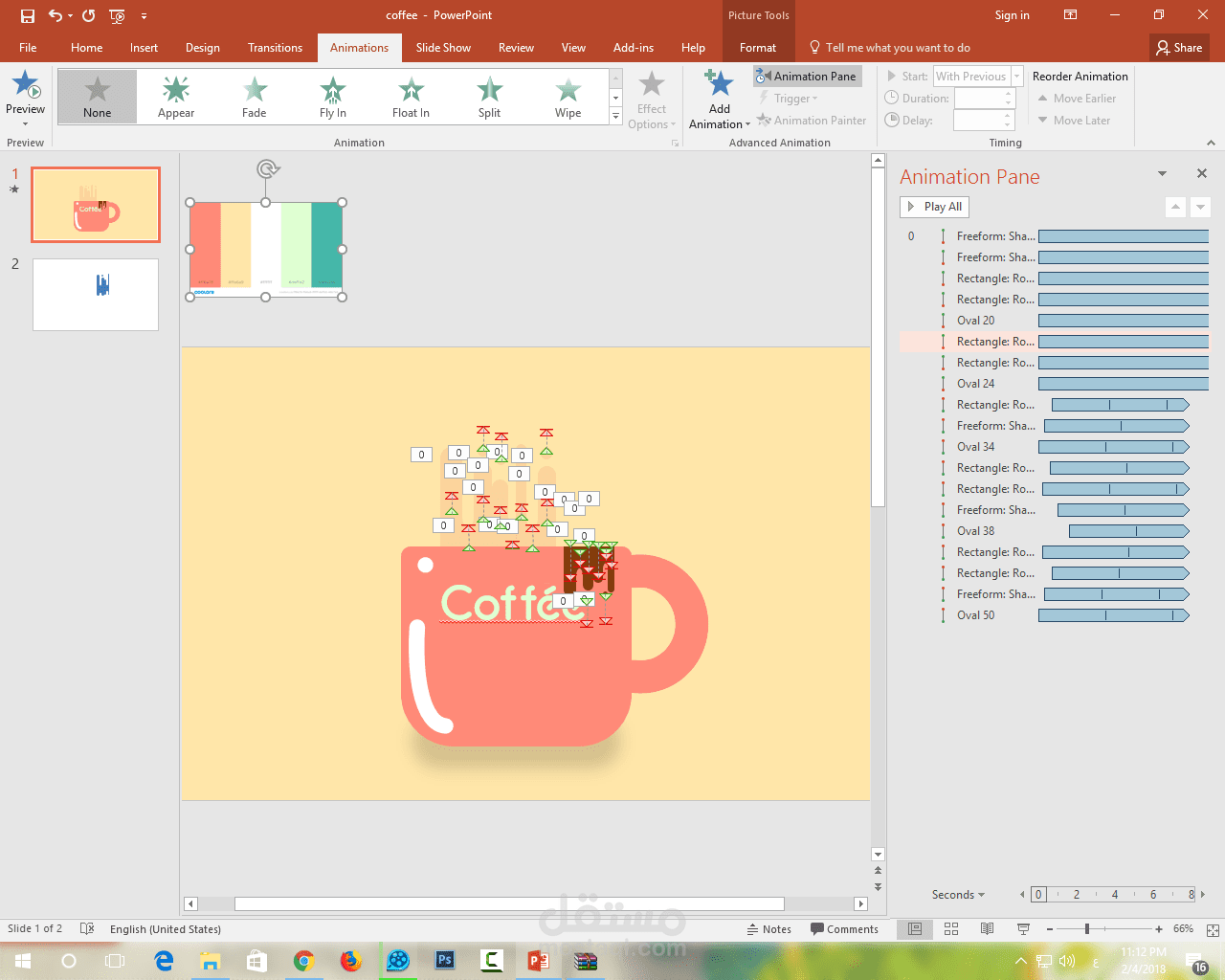Screen dimensions: 1225x980
Task: Expand the animation gallery More arrow
Action: pyautogui.click(x=615, y=116)
